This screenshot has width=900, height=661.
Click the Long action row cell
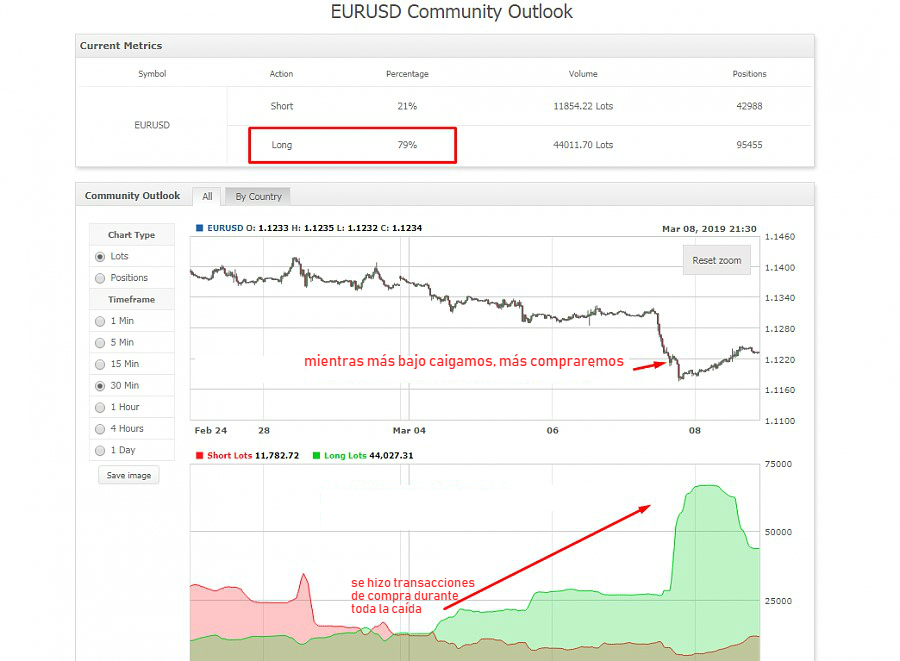[x=282, y=145]
